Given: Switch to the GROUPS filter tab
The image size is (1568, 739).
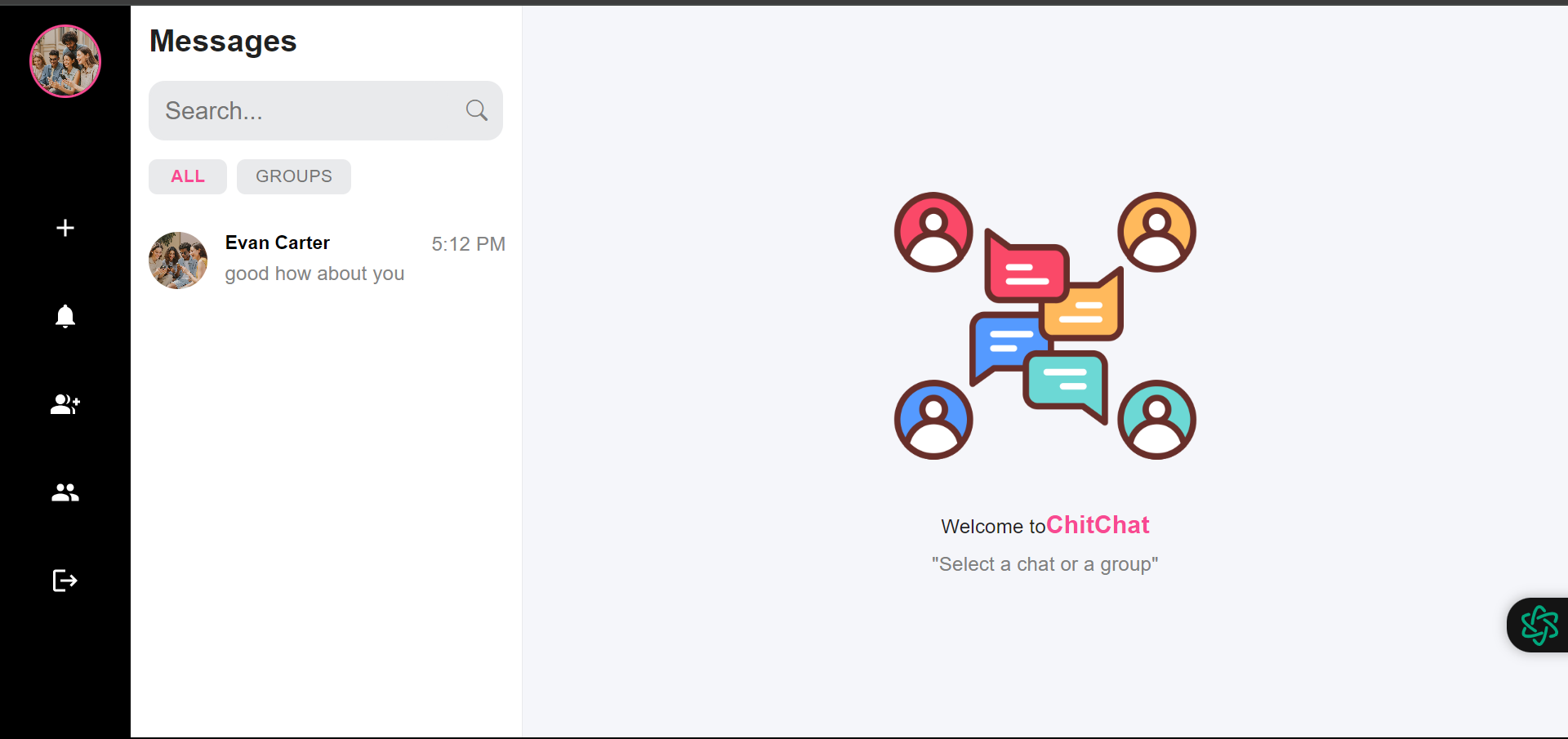Looking at the screenshot, I should [294, 176].
